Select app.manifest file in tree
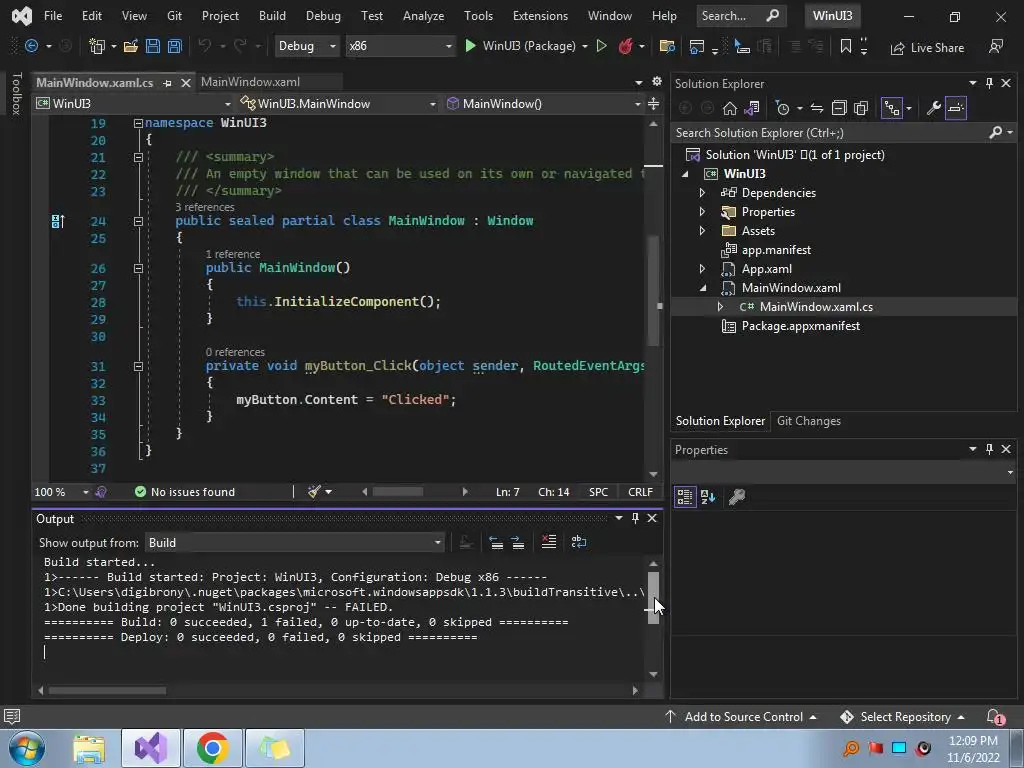Image resolution: width=1024 pixels, height=768 pixels. [776, 250]
